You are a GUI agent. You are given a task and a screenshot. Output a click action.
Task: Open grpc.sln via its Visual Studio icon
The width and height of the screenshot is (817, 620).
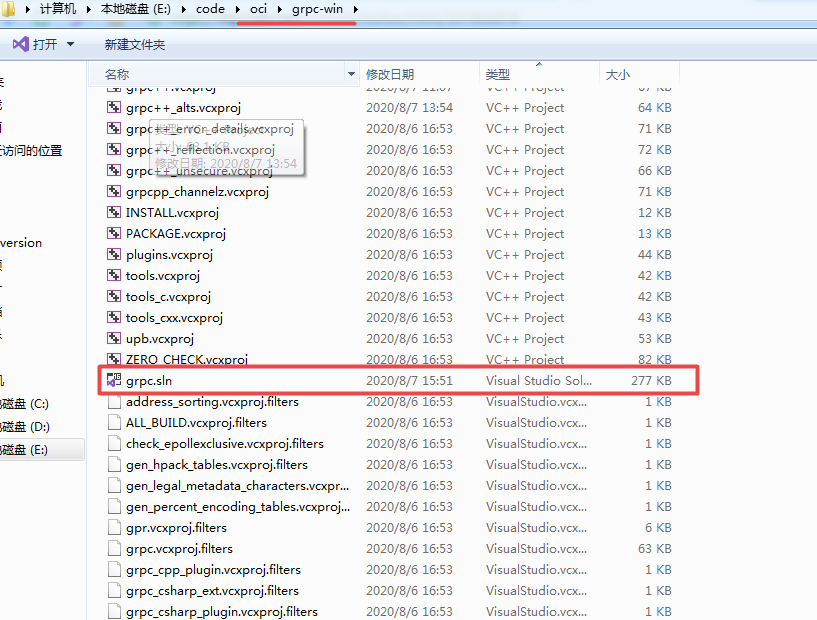[x=114, y=380]
